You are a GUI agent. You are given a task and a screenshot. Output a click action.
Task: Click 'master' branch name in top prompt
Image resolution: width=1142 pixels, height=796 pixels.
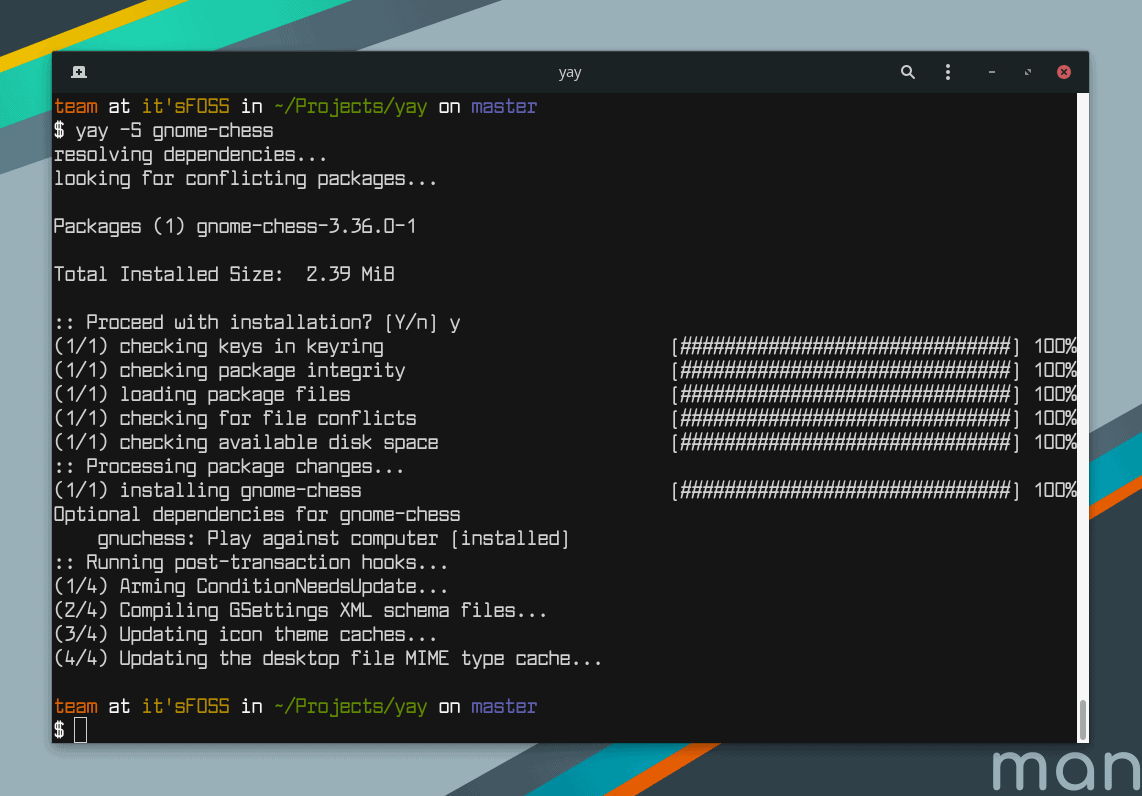(x=504, y=107)
